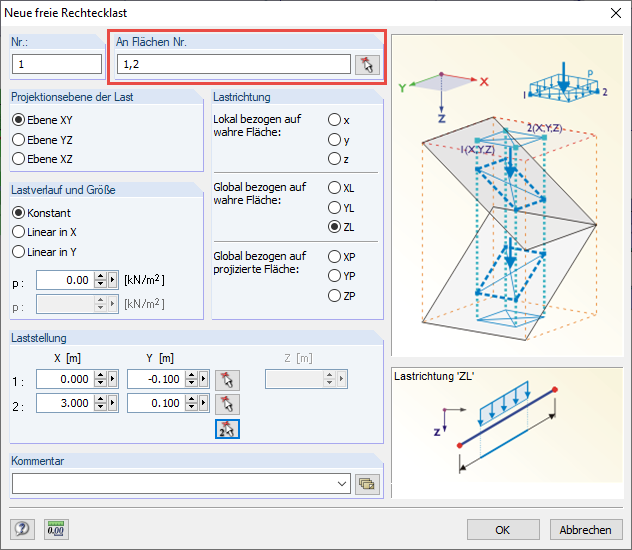Click the Lastrichtung 'ZL' preview diagram
The width and height of the screenshot is (632, 550).
pos(507,433)
